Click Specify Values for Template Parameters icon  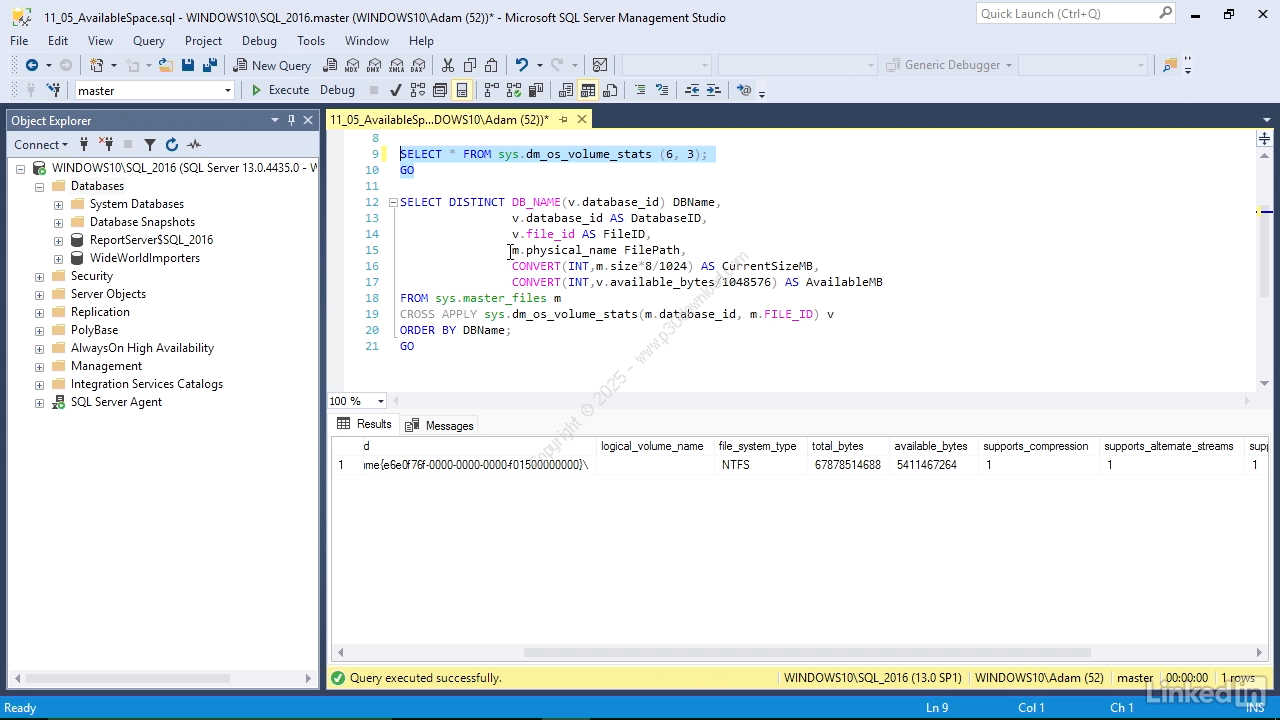(x=743, y=90)
